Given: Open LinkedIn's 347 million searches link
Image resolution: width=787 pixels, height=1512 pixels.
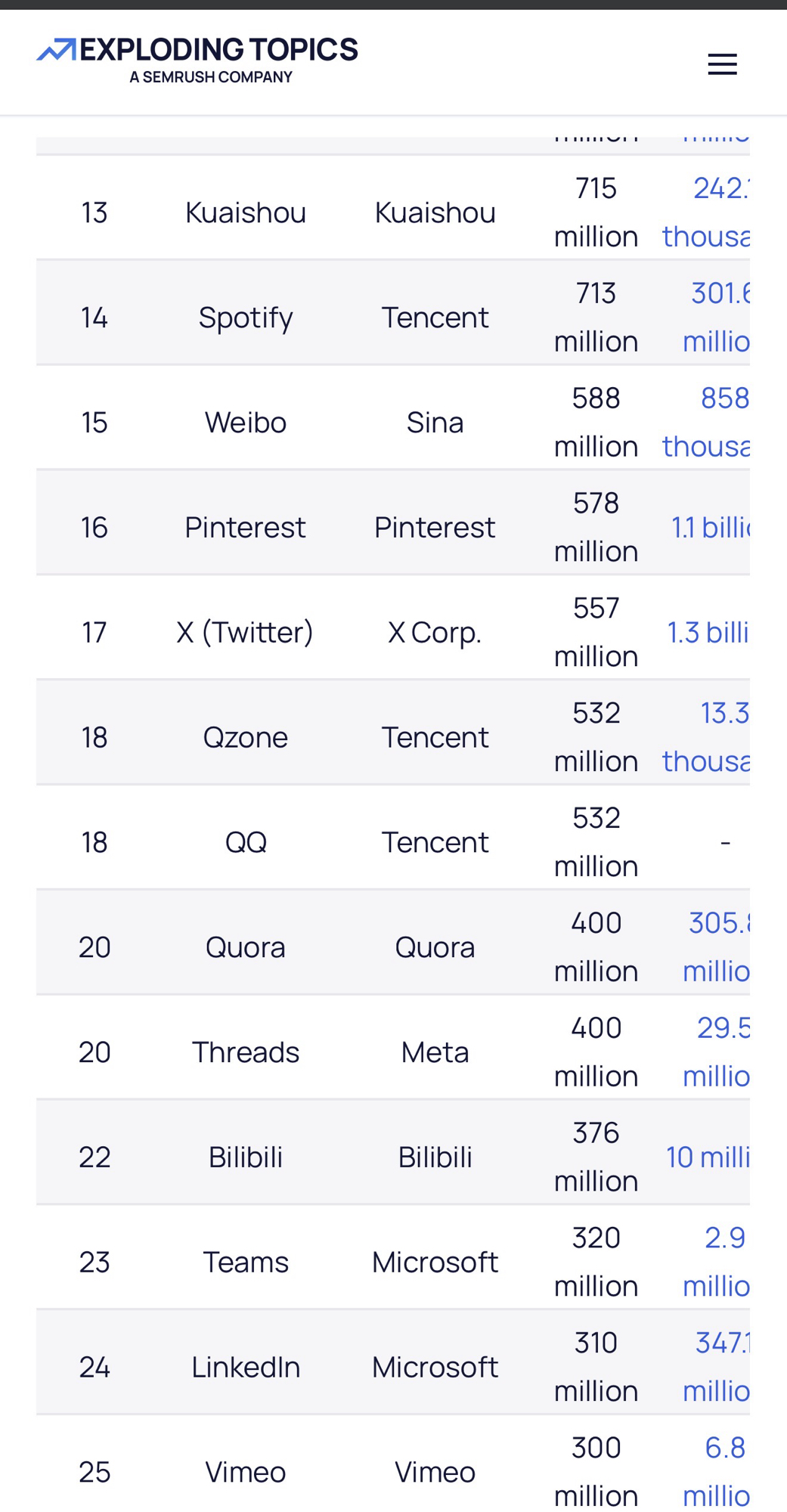Looking at the screenshot, I should (x=718, y=1367).
